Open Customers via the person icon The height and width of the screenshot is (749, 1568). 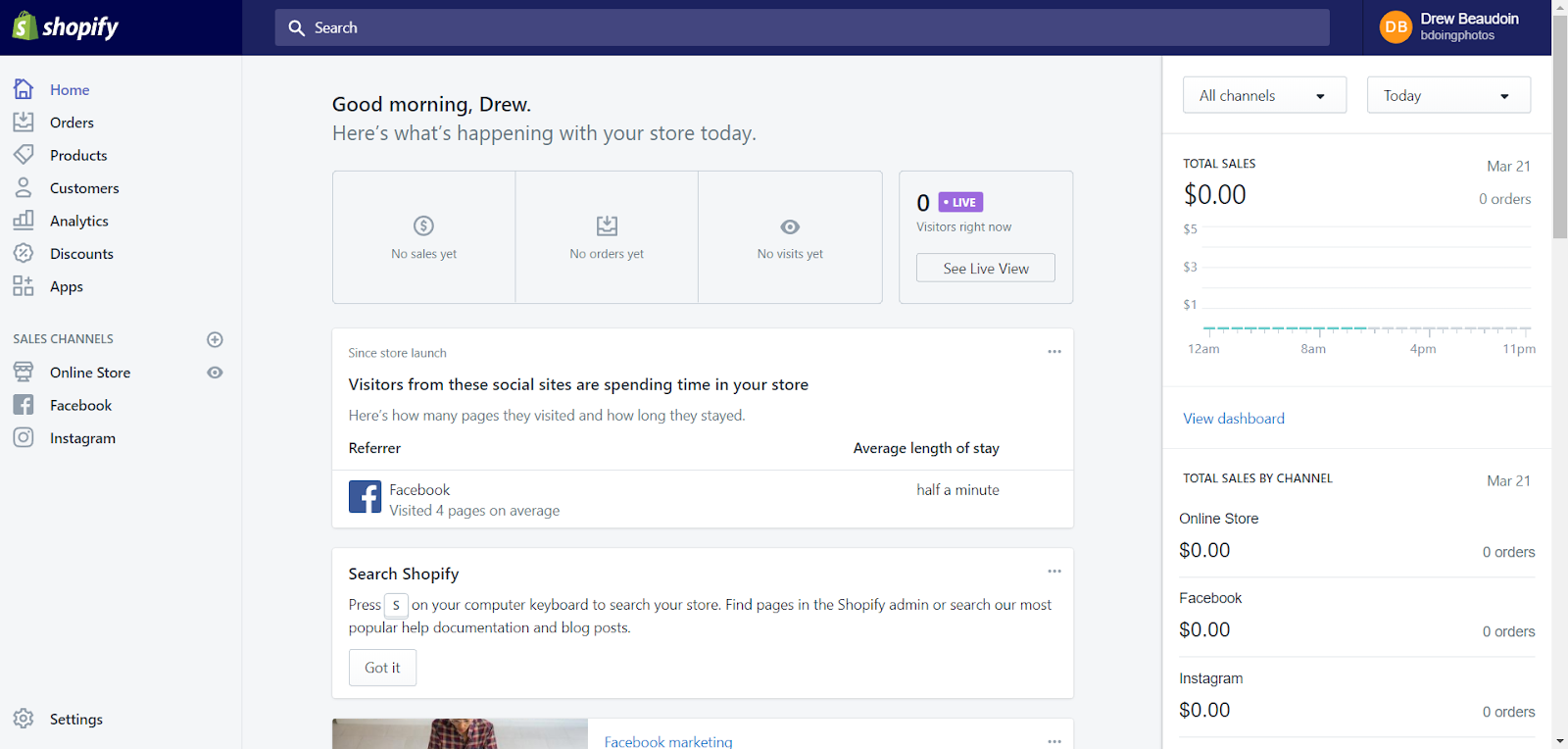click(24, 187)
